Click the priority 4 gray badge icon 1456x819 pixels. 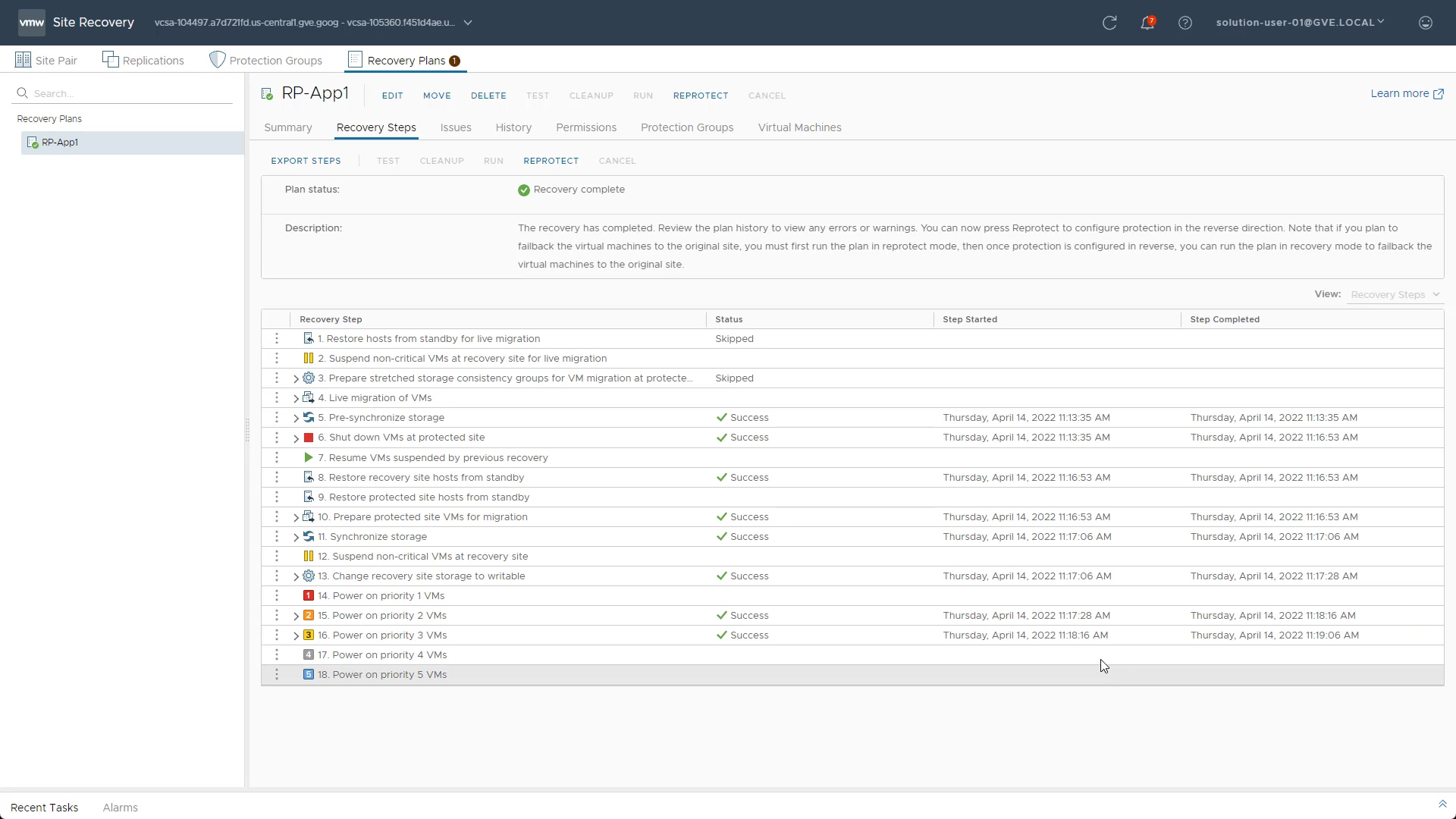(x=309, y=654)
